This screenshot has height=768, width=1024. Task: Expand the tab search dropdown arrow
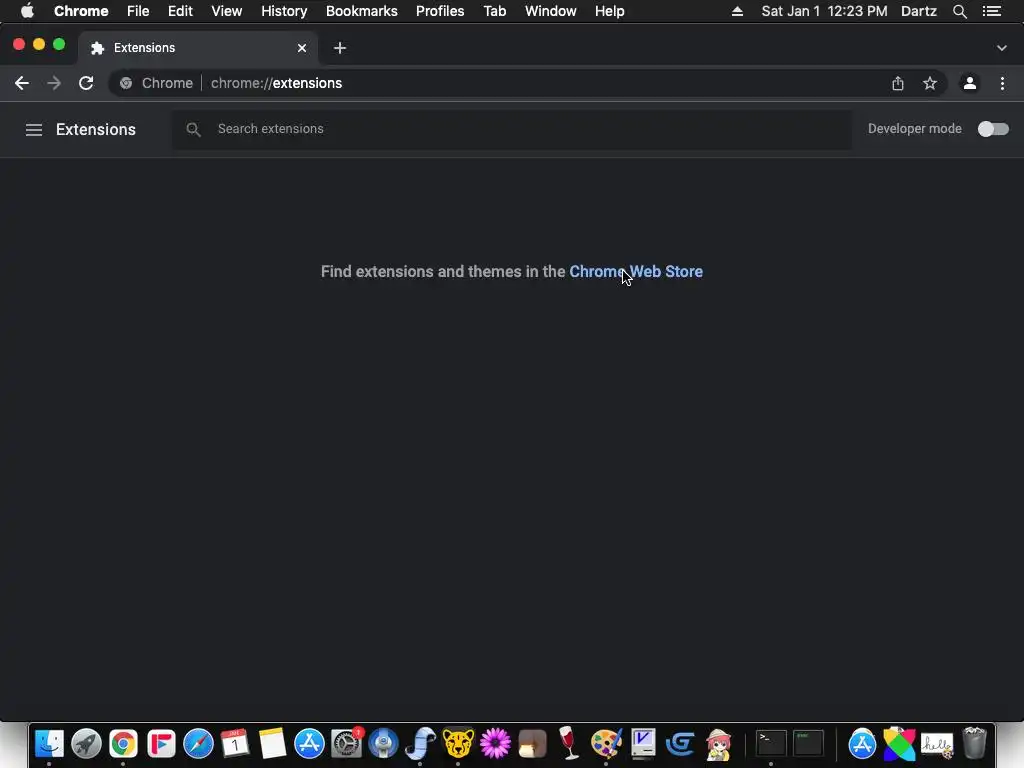1002,48
